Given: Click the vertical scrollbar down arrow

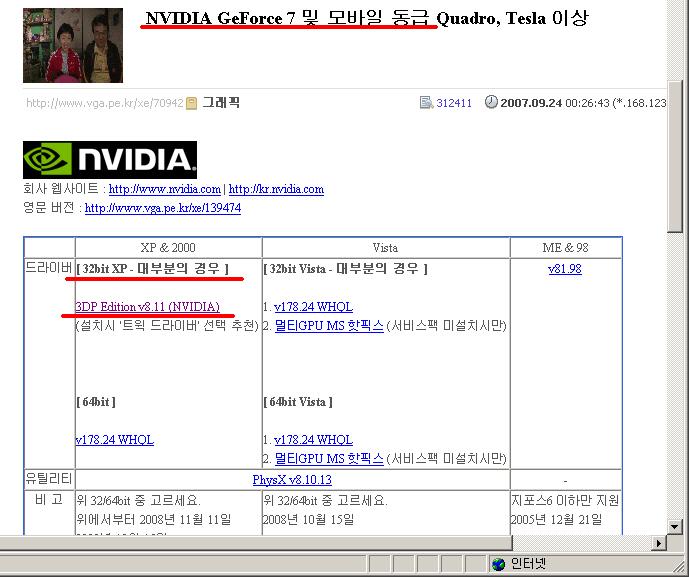Looking at the screenshot, I should tap(674, 526).
